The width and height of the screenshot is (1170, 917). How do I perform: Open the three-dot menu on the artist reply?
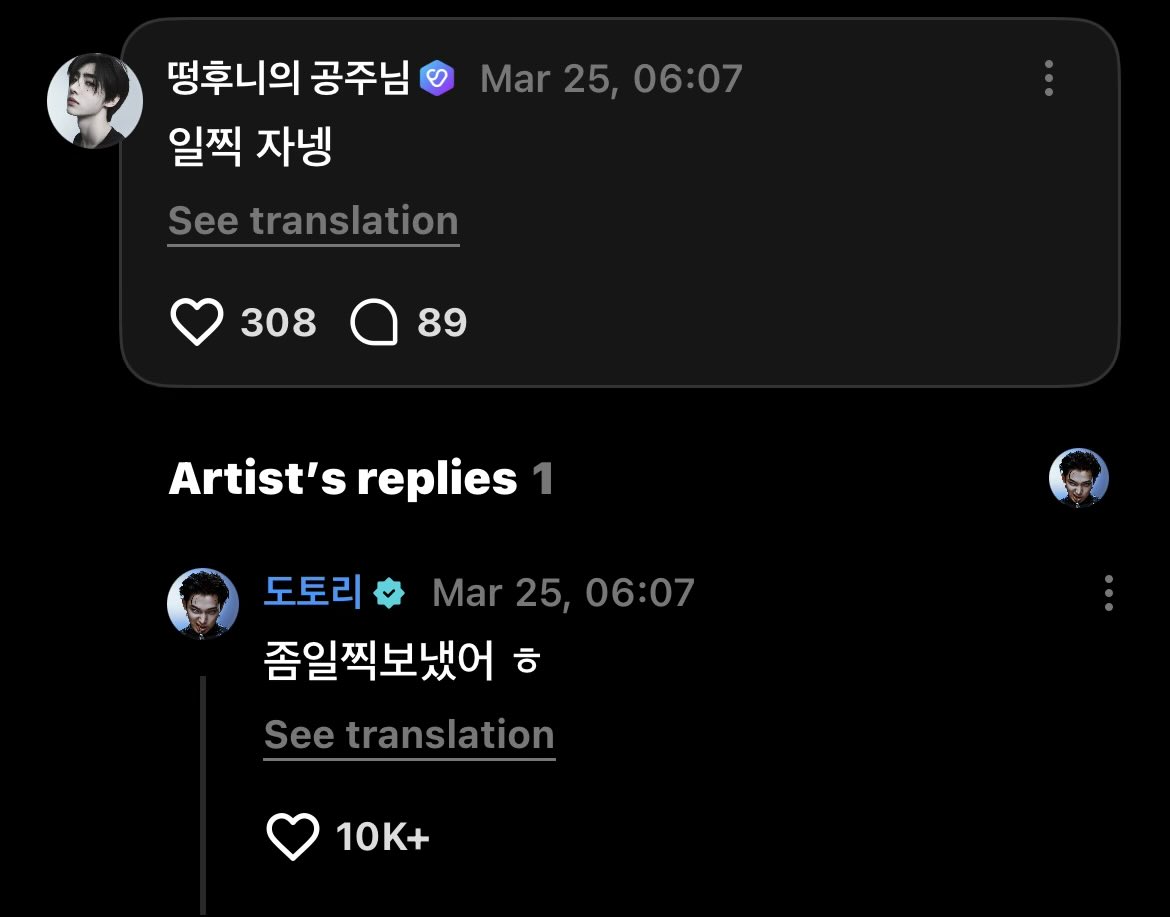1108,593
